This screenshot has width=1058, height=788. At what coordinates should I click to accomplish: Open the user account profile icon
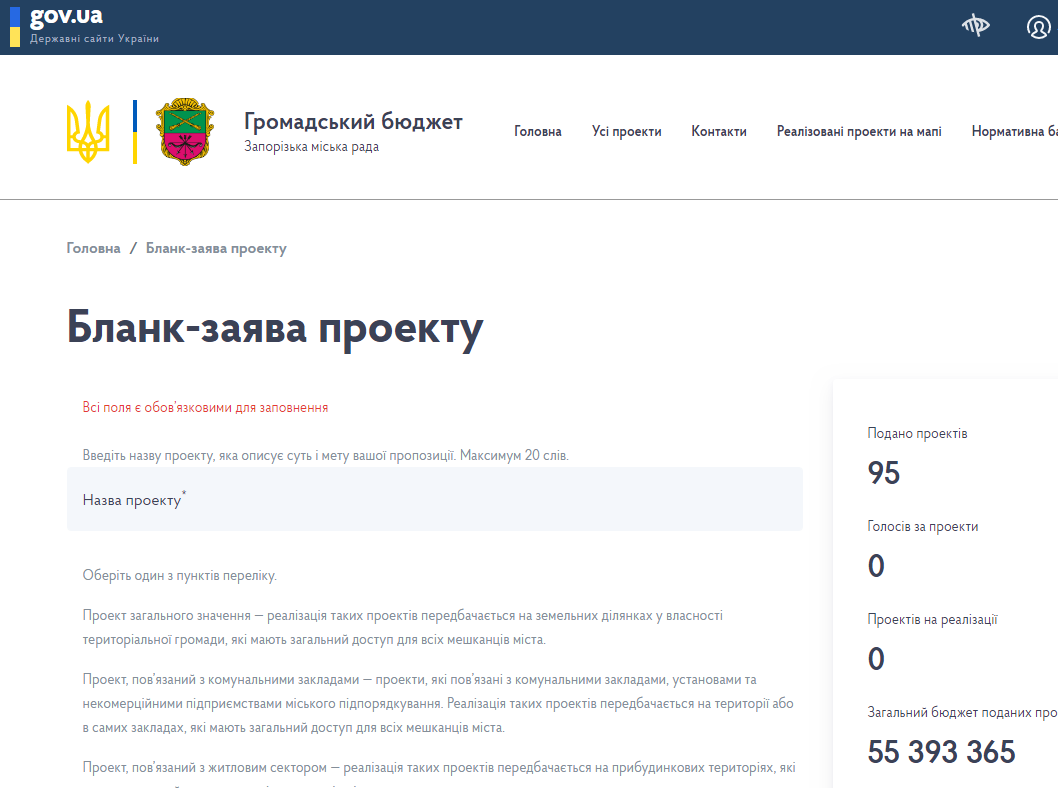[1038, 27]
